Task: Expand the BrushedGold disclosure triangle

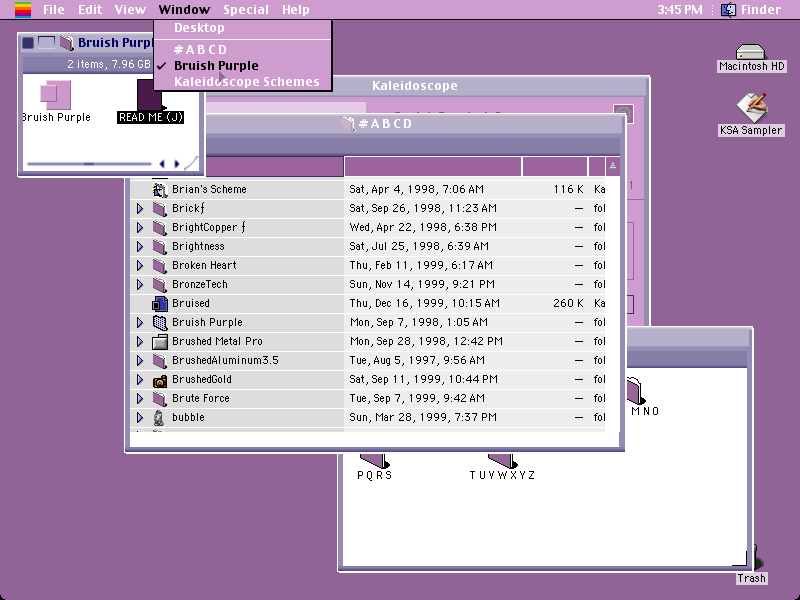Action: click(140, 380)
